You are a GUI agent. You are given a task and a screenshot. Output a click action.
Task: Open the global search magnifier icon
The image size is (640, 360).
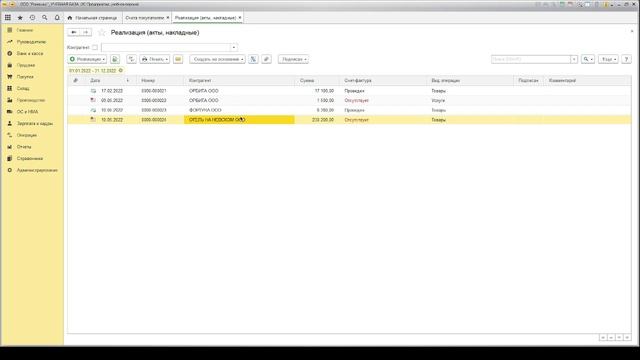(44, 18)
